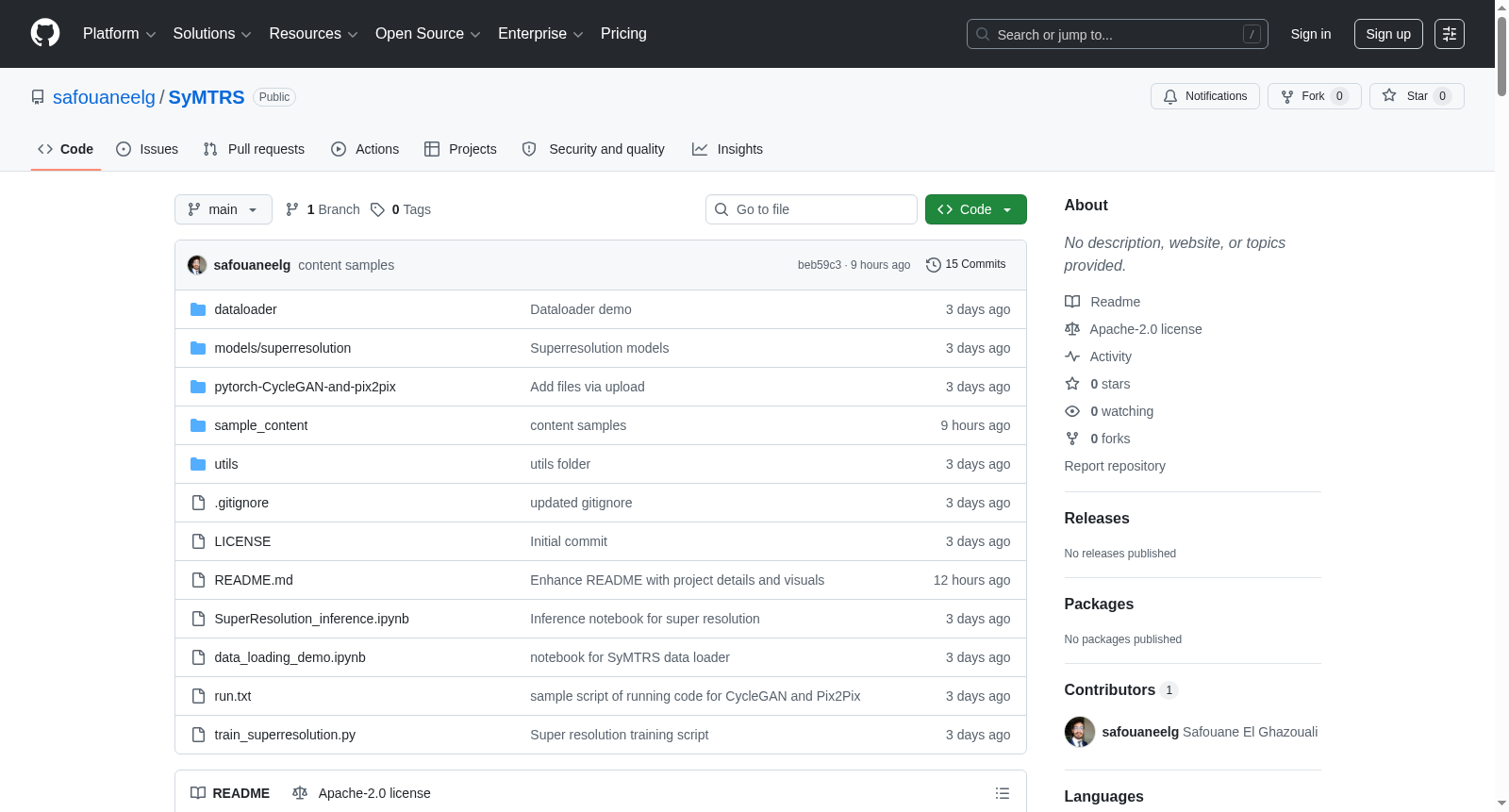Switch to the Insights tab
1509x812 pixels.
(727, 149)
